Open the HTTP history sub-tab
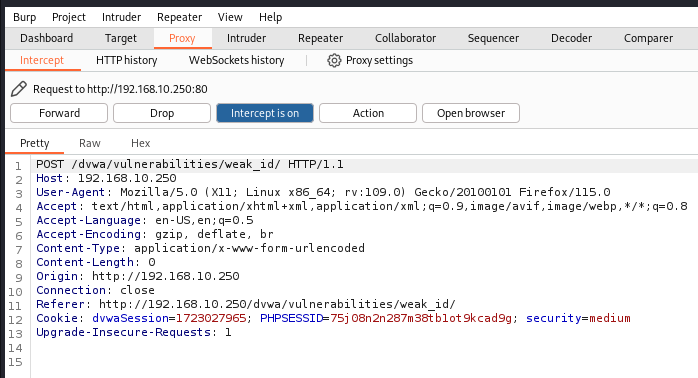This screenshot has height=378, width=698. click(x=126, y=60)
